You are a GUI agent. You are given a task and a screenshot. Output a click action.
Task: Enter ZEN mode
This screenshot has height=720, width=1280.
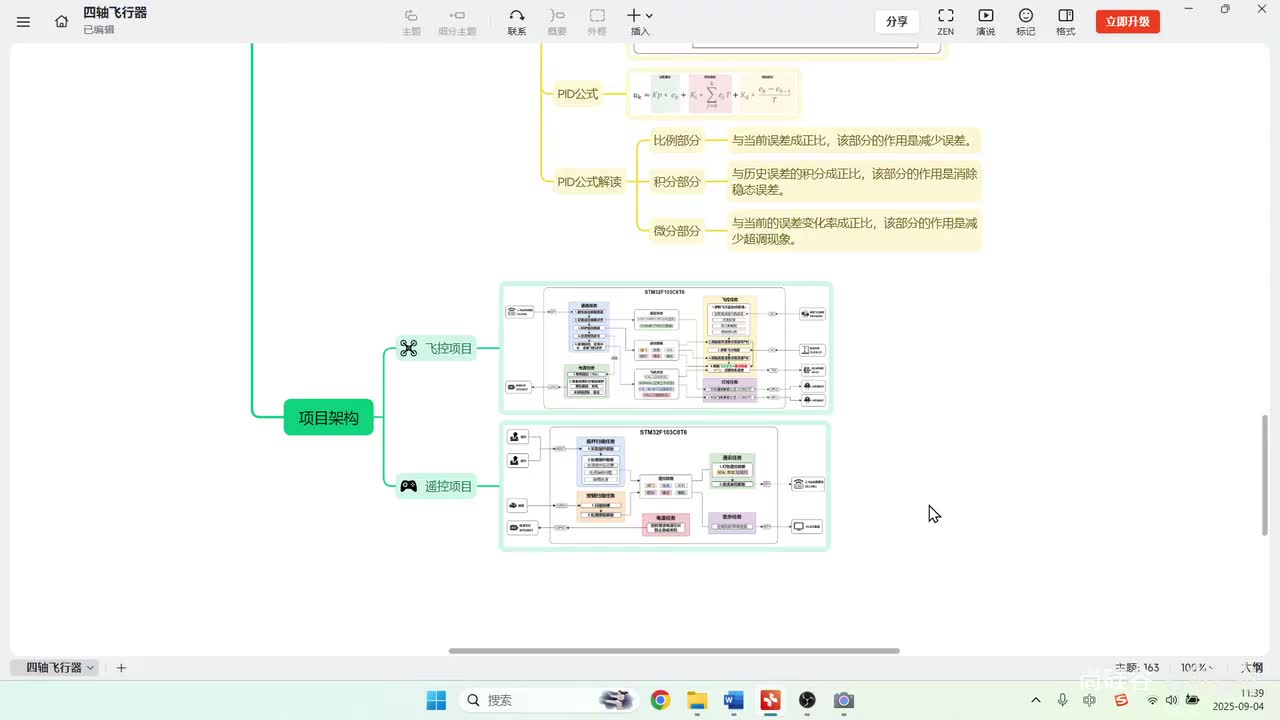945,21
